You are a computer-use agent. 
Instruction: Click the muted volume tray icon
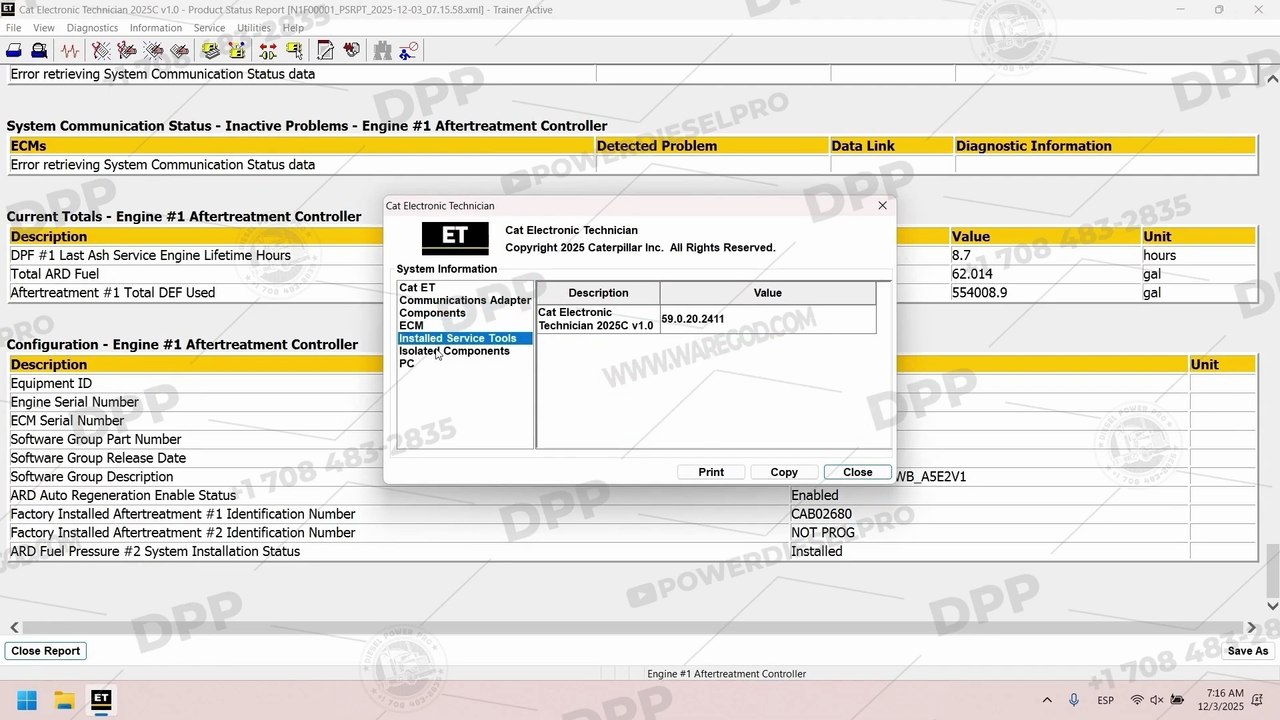click(x=1157, y=700)
